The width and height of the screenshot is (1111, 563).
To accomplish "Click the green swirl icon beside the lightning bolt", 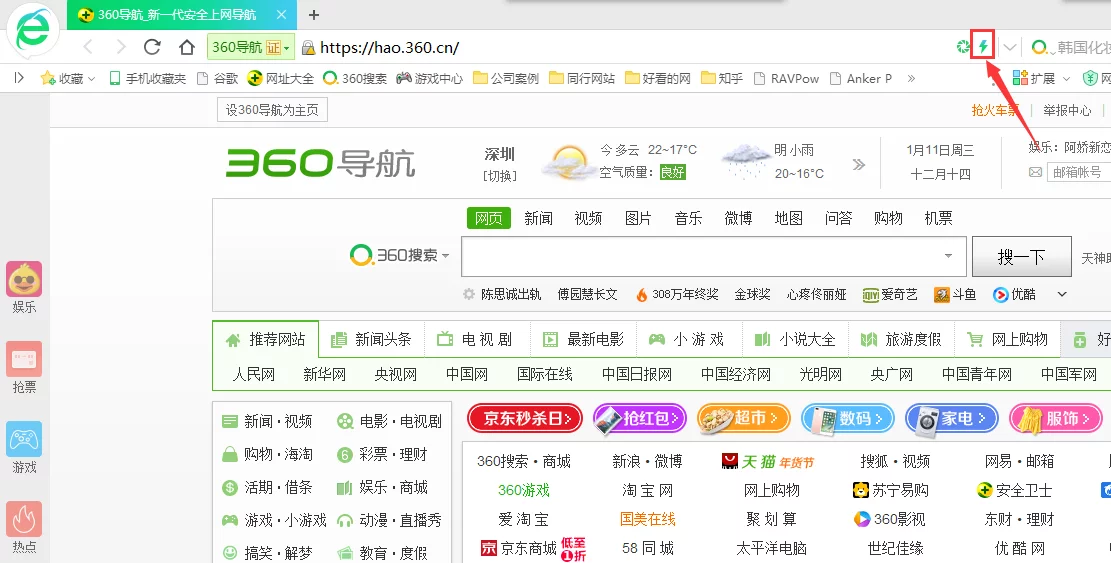I will [x=963, y=47].
